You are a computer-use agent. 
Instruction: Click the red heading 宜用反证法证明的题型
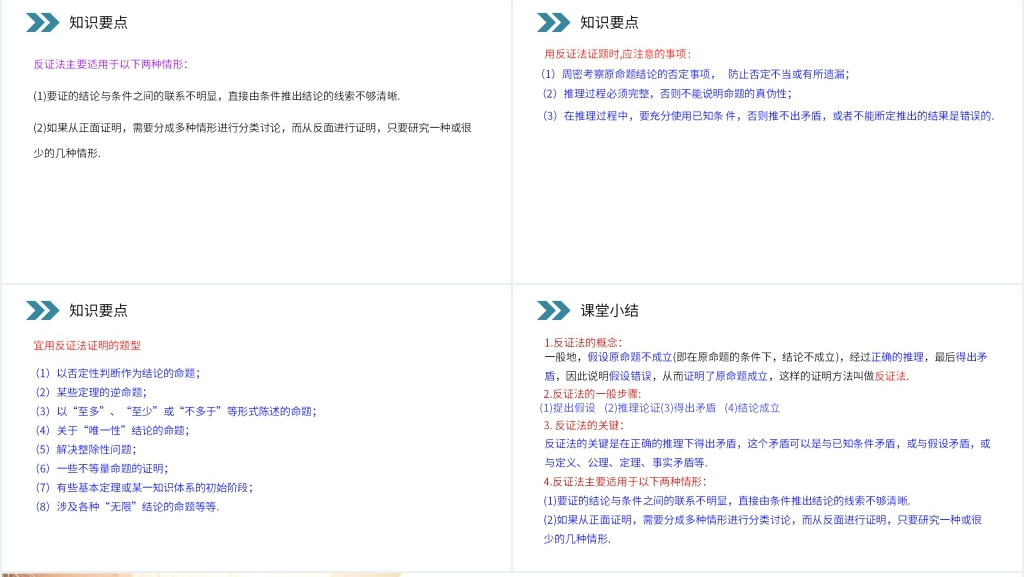click(x=88, y=346)
